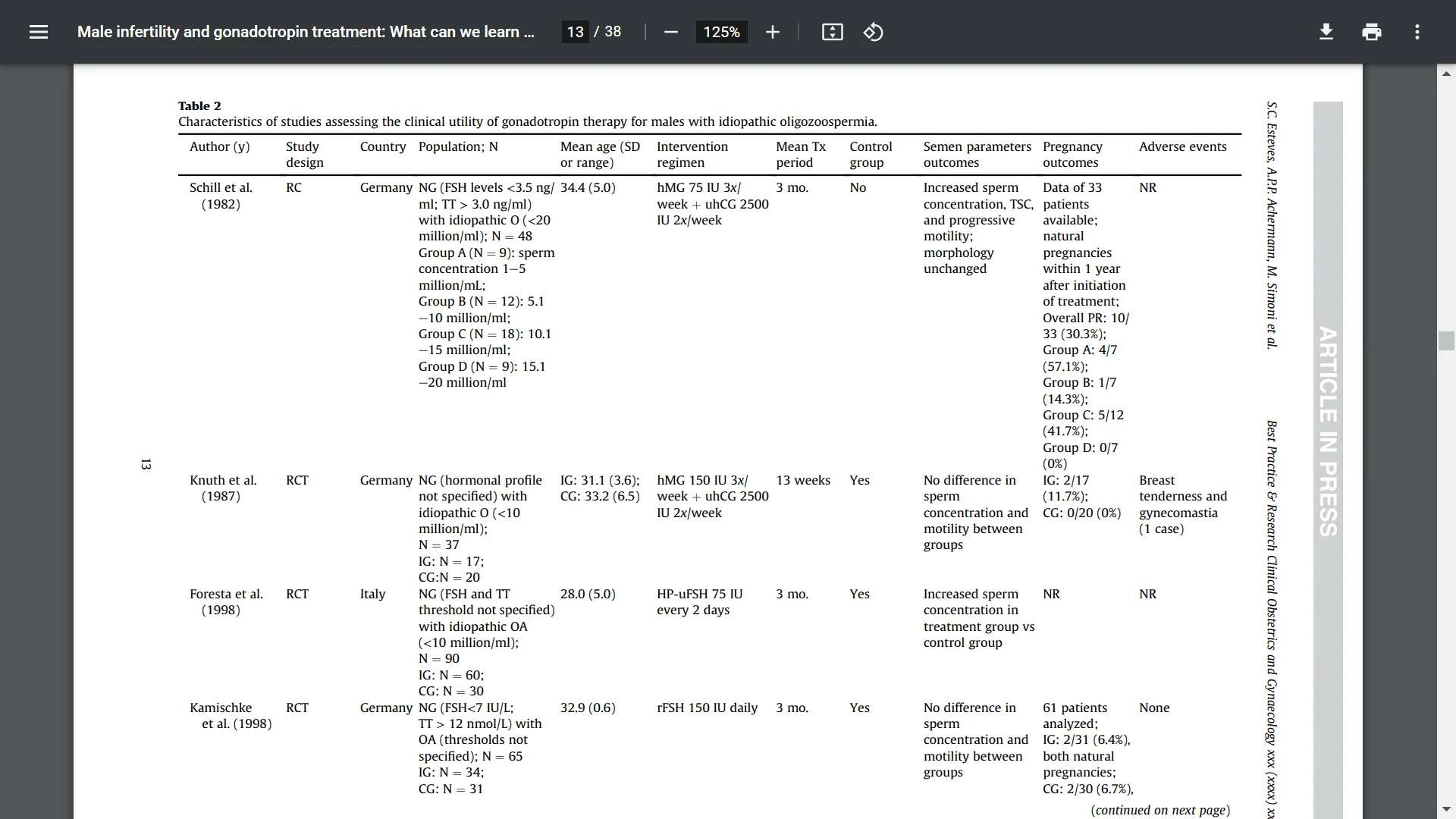Click the rotation/orientation toggle icon
Viewport: 1456px width, 819px height.
coord(873,32)
